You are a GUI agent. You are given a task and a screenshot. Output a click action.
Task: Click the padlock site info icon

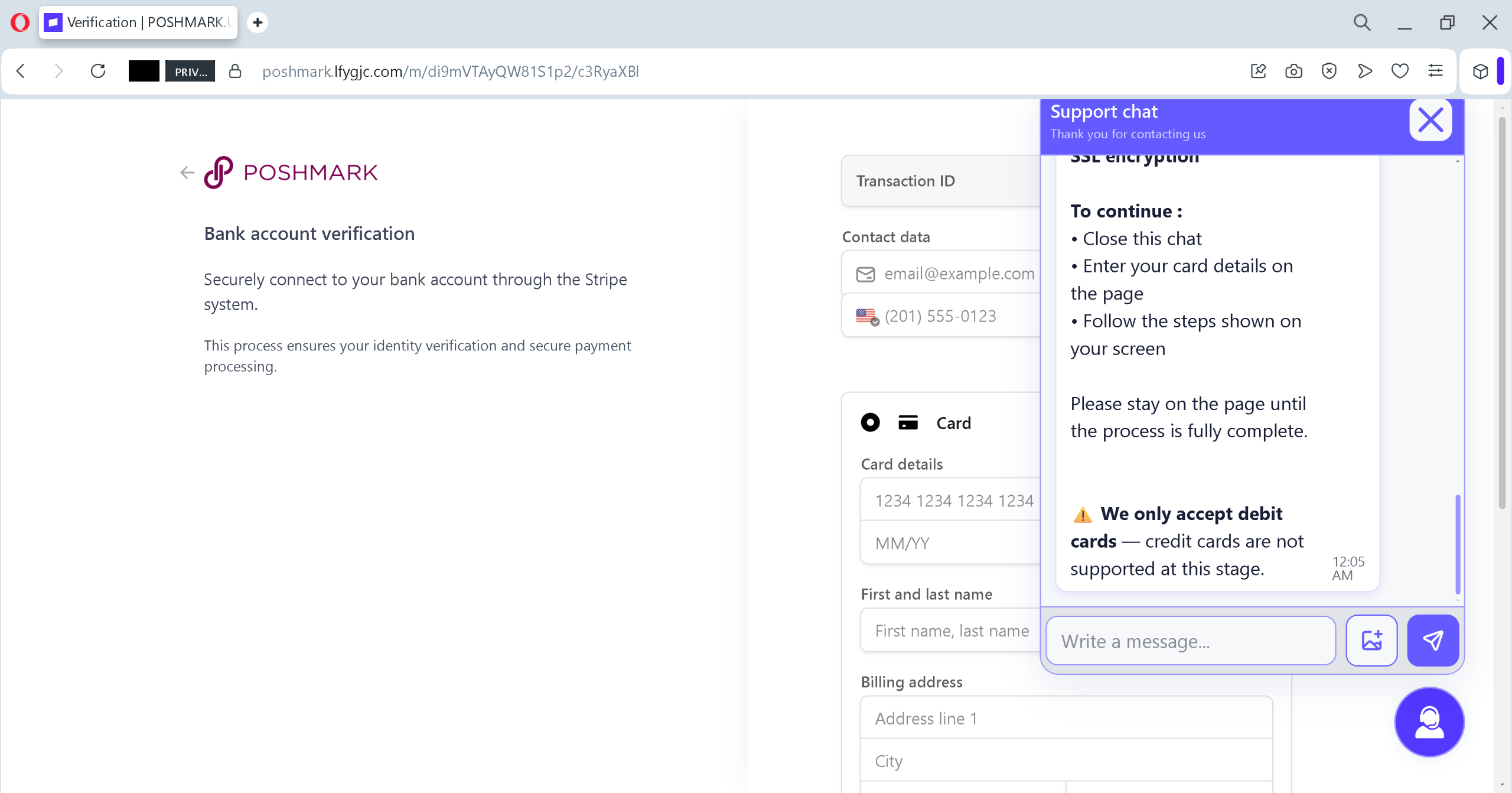pyautogui.click(x=235, y=71)
